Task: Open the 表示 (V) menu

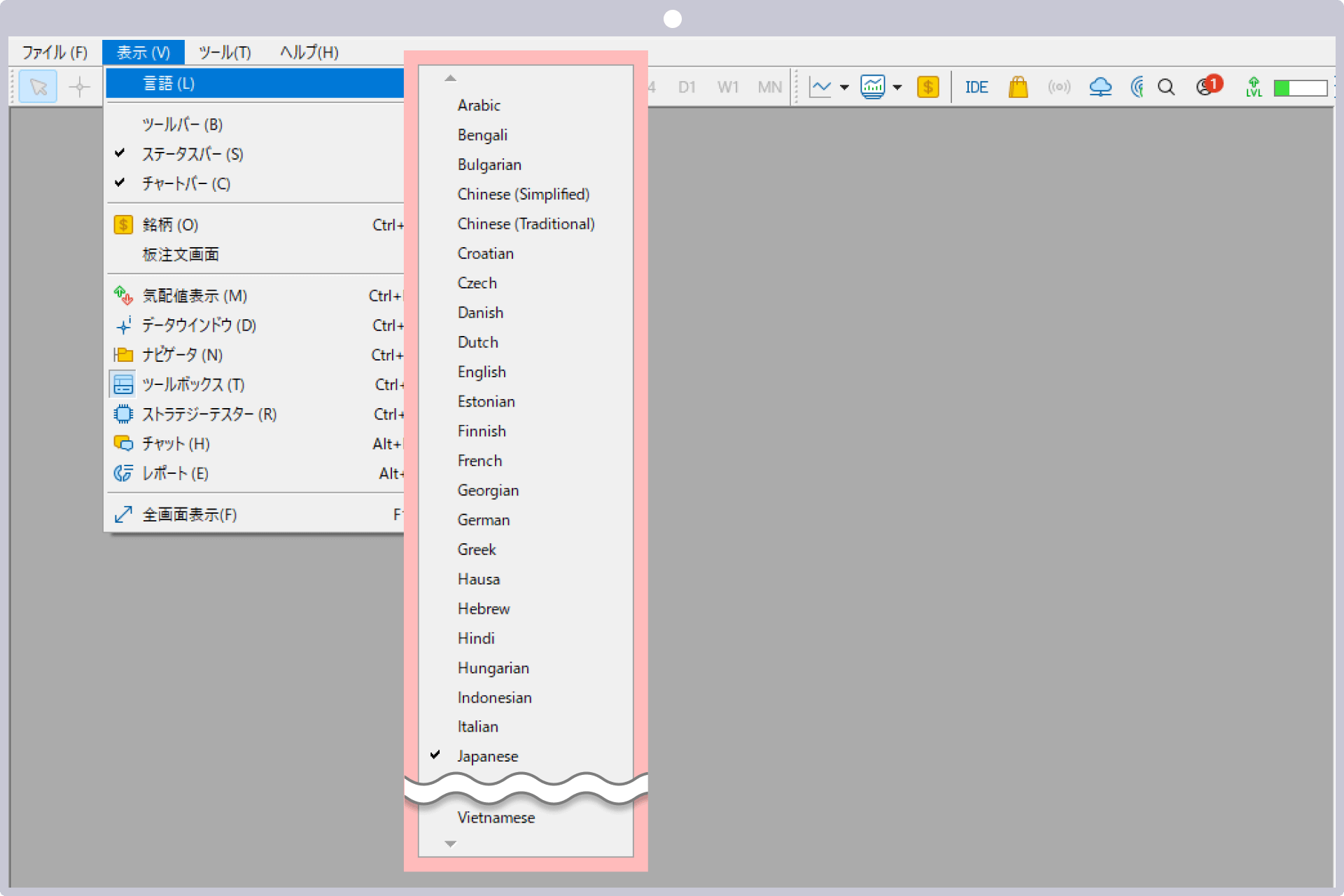Action: tap(143, 52)
